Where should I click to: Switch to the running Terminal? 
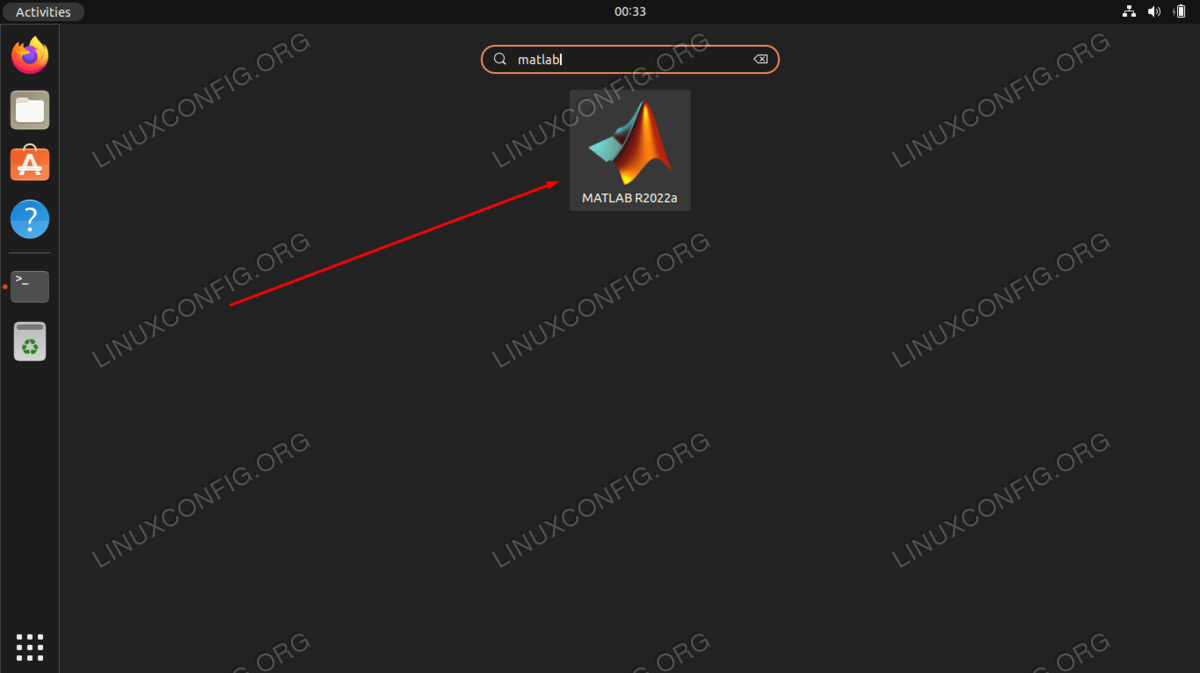(x=30, y=287)
